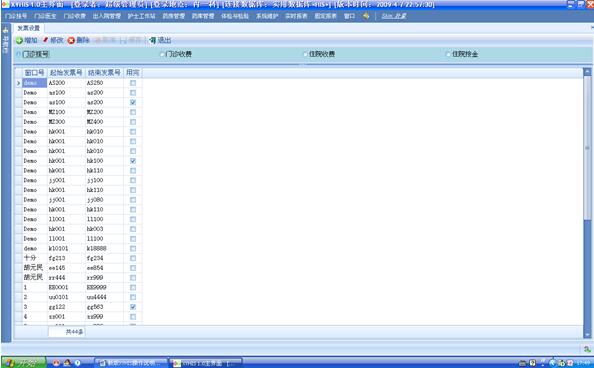Select the 门诊收费 radio option

[x=162, y=54]
